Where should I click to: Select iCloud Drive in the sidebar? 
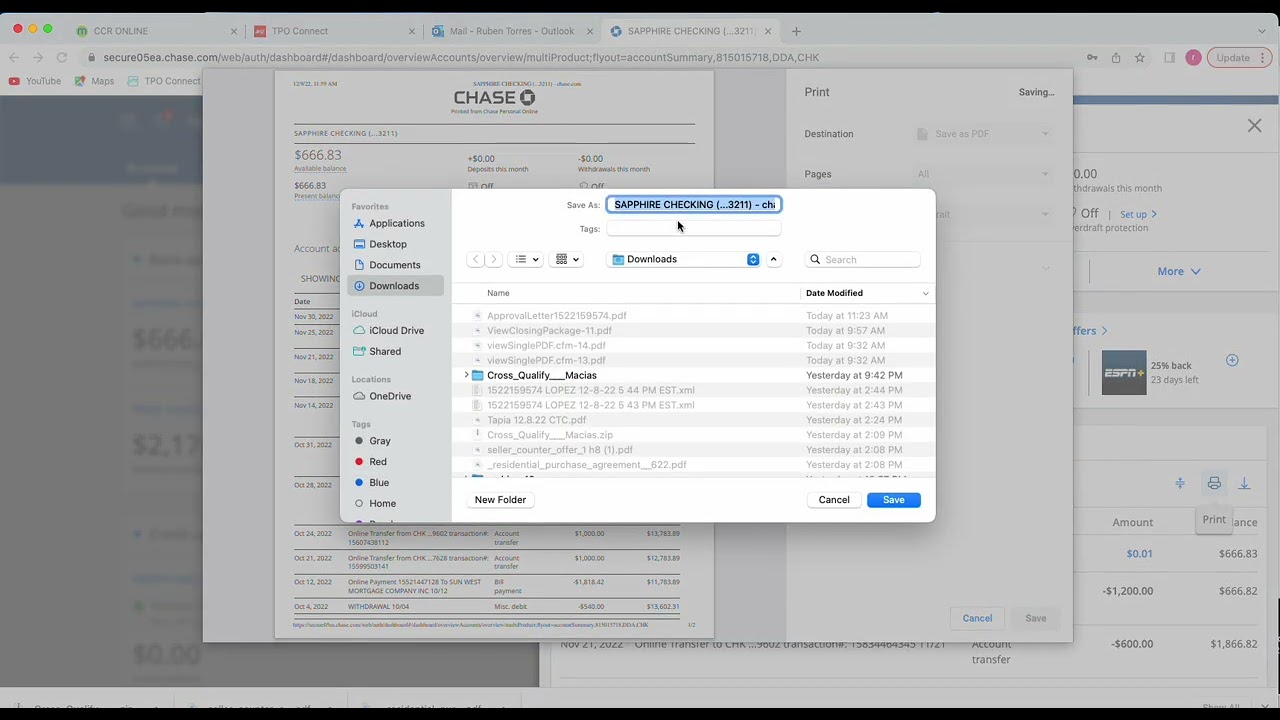coord(396,330)
